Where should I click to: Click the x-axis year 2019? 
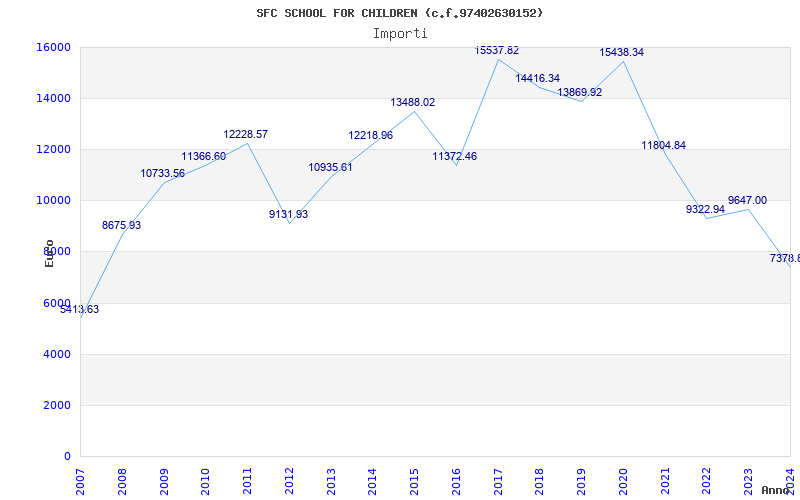(x=582, y=482)
